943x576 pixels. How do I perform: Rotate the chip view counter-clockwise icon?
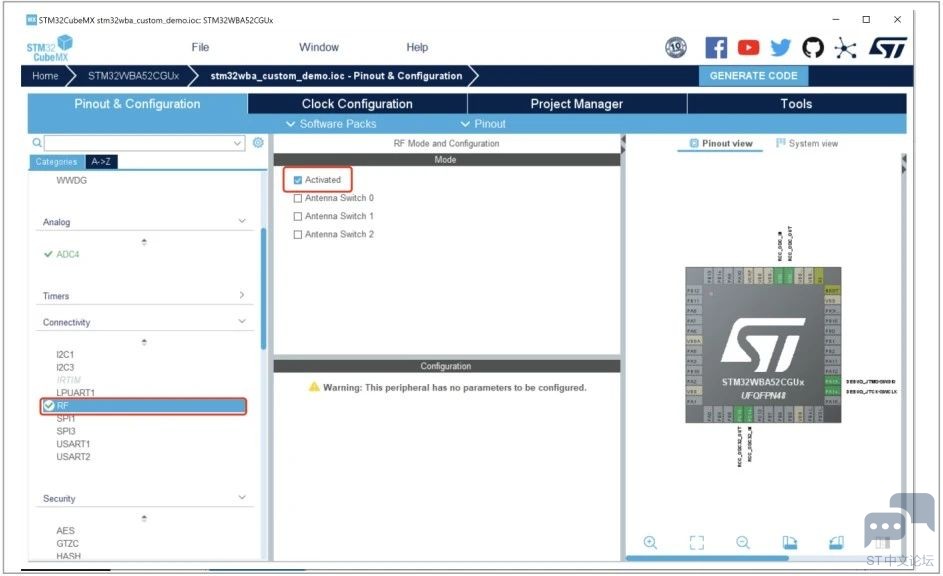836,542
